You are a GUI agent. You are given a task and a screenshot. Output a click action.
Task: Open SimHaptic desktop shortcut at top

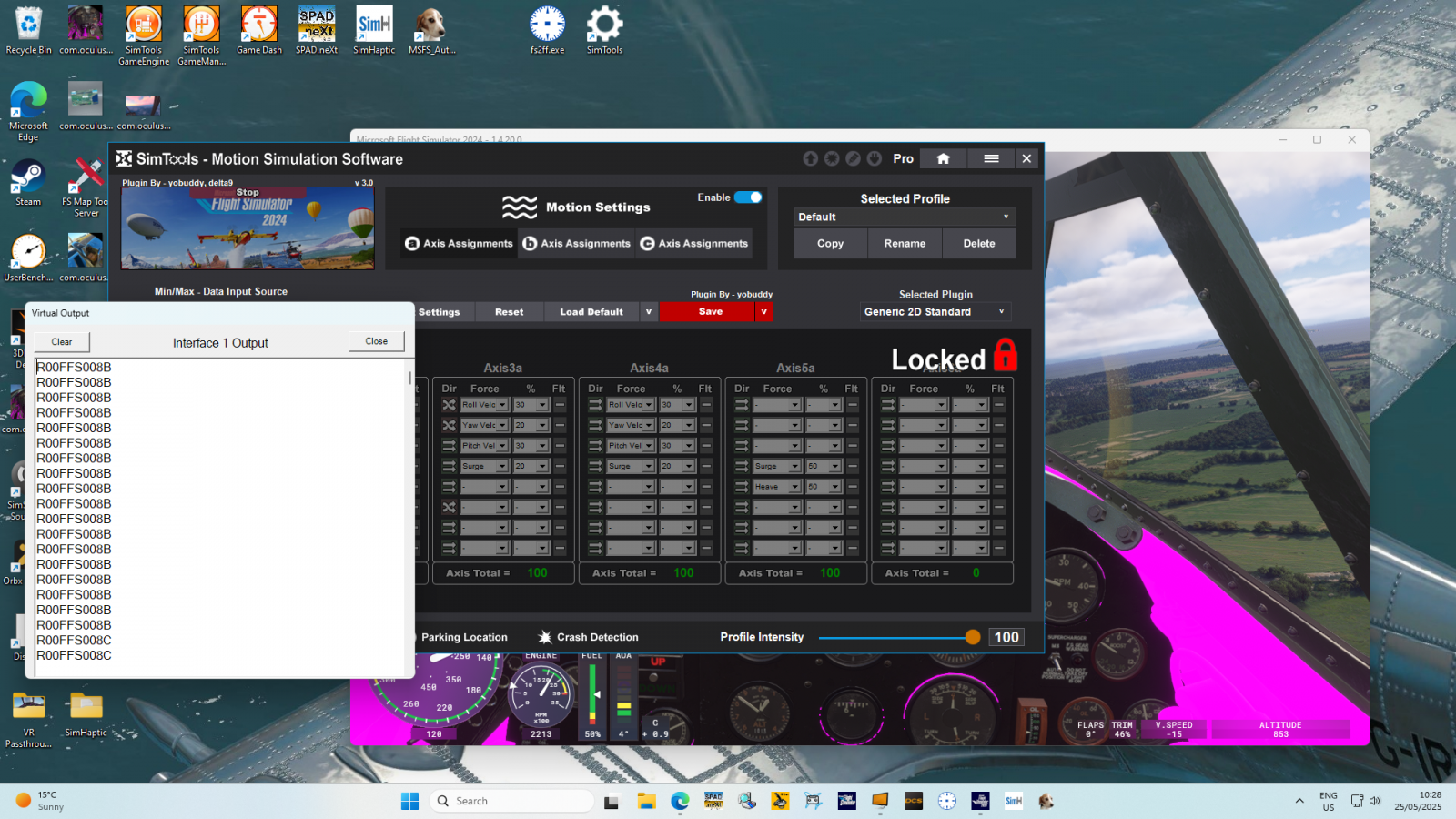coord(374,31)
